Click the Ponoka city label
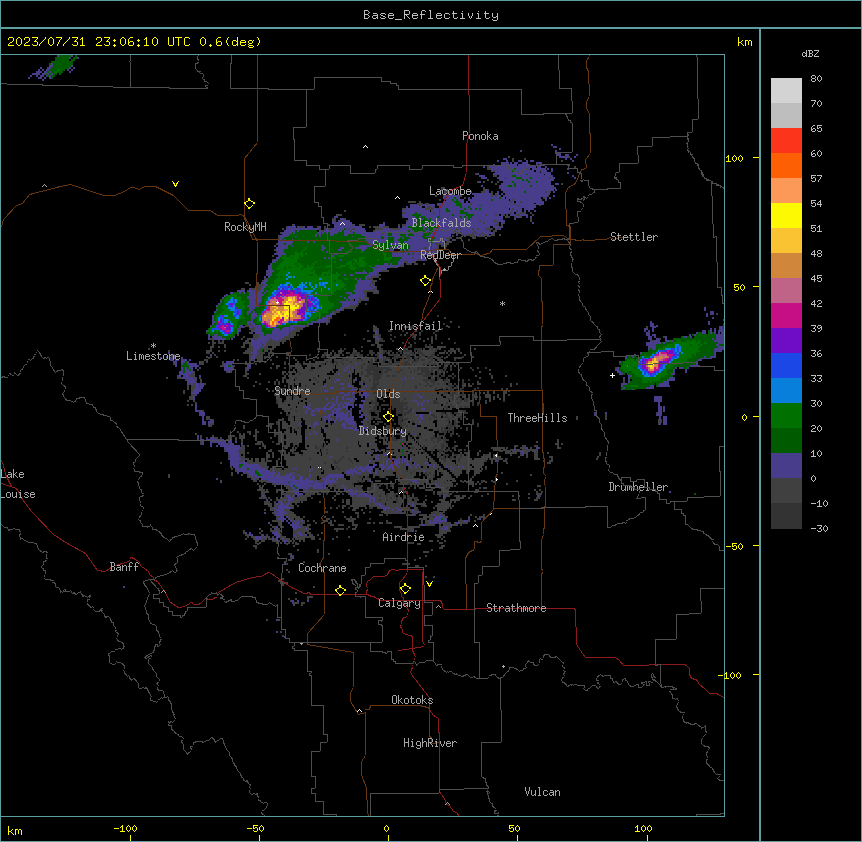 [480, 136]
